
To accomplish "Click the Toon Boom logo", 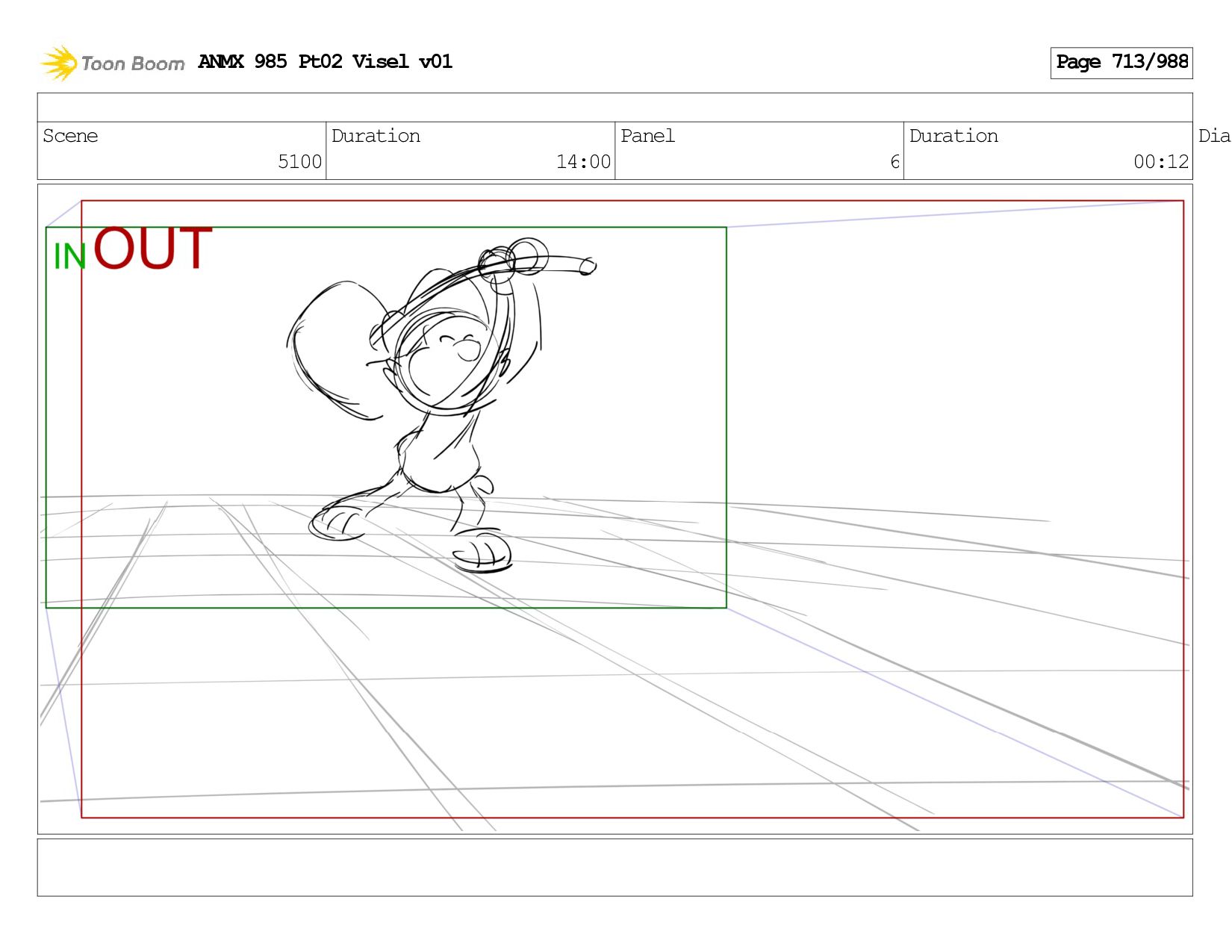I will click(x=112, y=63).
